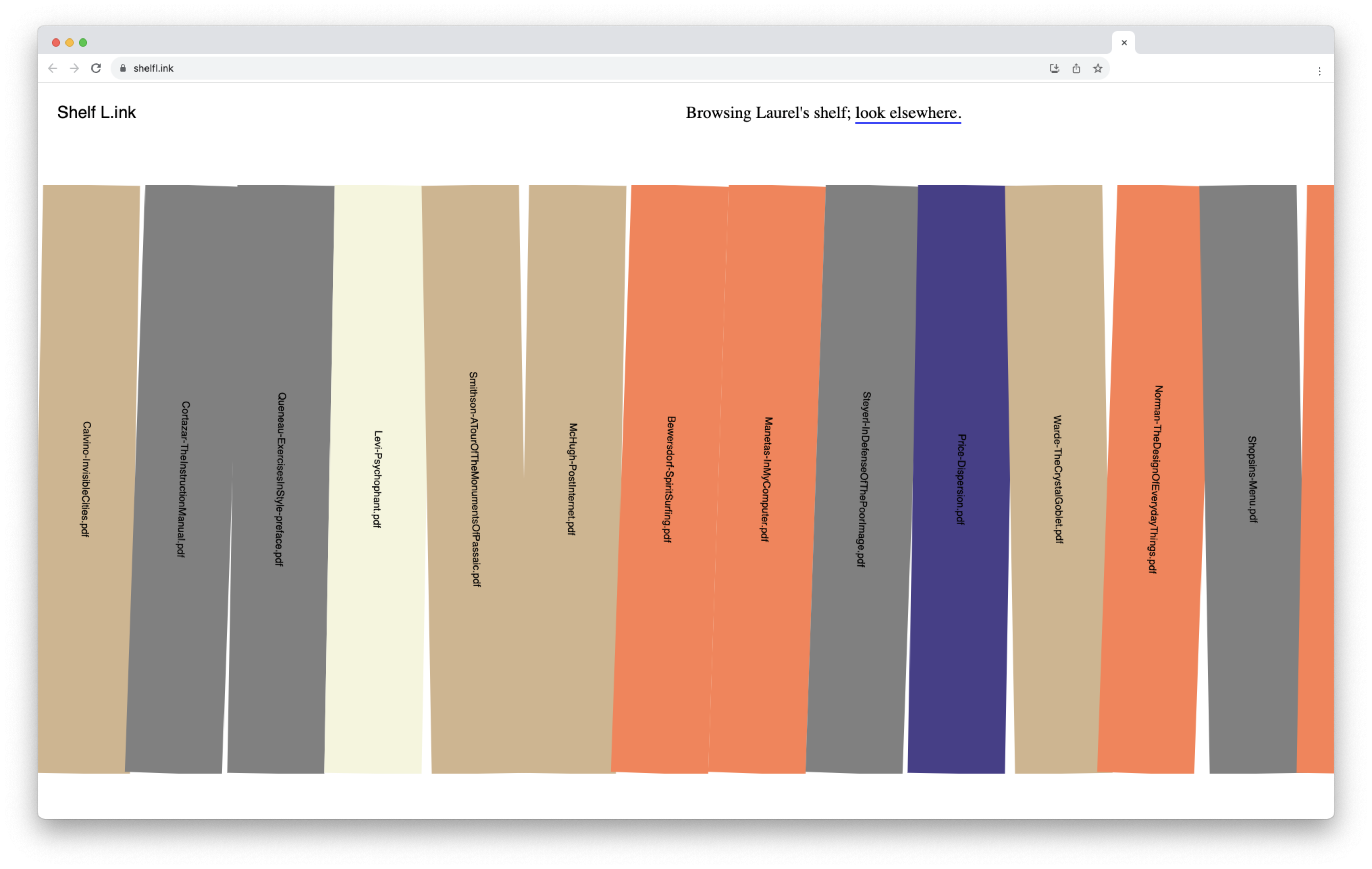
Task: Click the Shelf L.ink site title
Action: [x=96, y=112]
